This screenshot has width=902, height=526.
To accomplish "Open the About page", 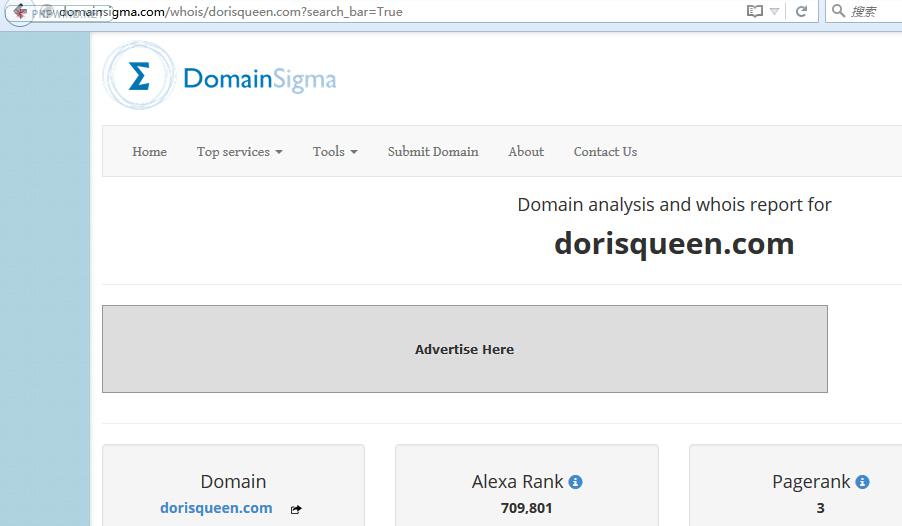I will 526,152.
